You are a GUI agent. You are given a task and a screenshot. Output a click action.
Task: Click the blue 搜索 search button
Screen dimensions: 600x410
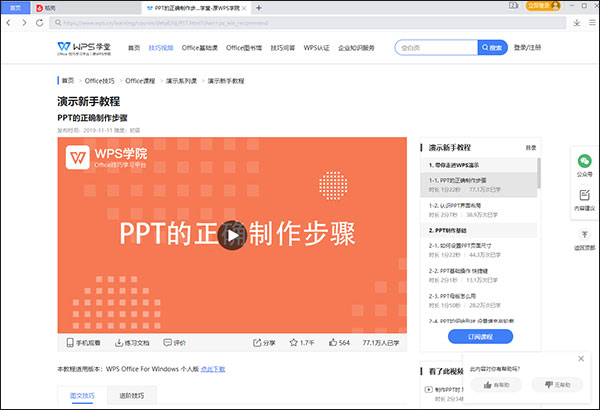tap(492, 47)
